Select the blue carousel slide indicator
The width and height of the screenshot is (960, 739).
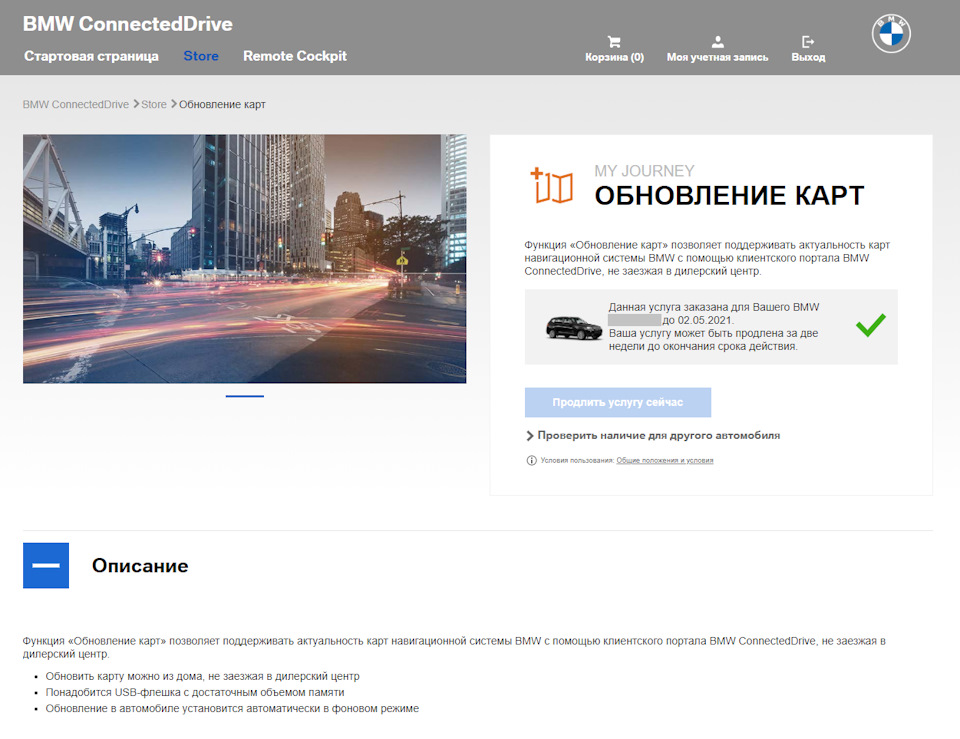point(245,396)
